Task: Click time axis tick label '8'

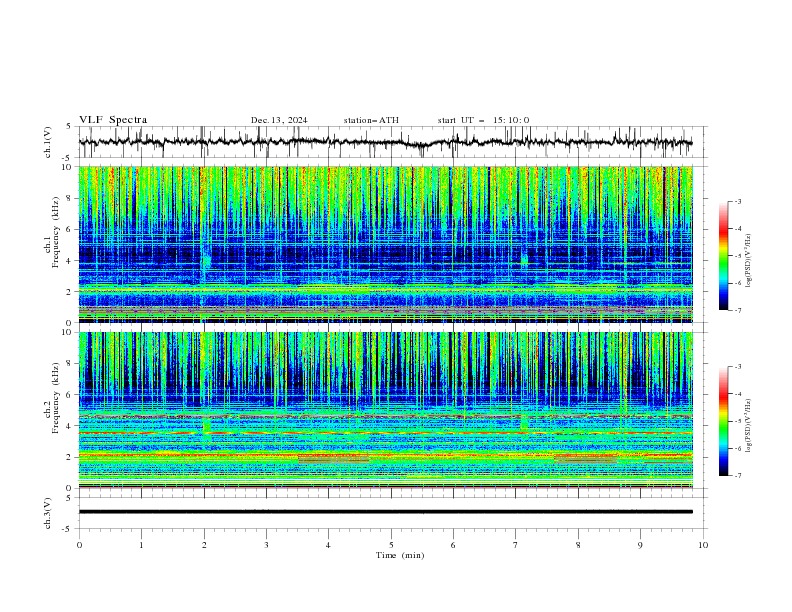Action: click(578, 545)
